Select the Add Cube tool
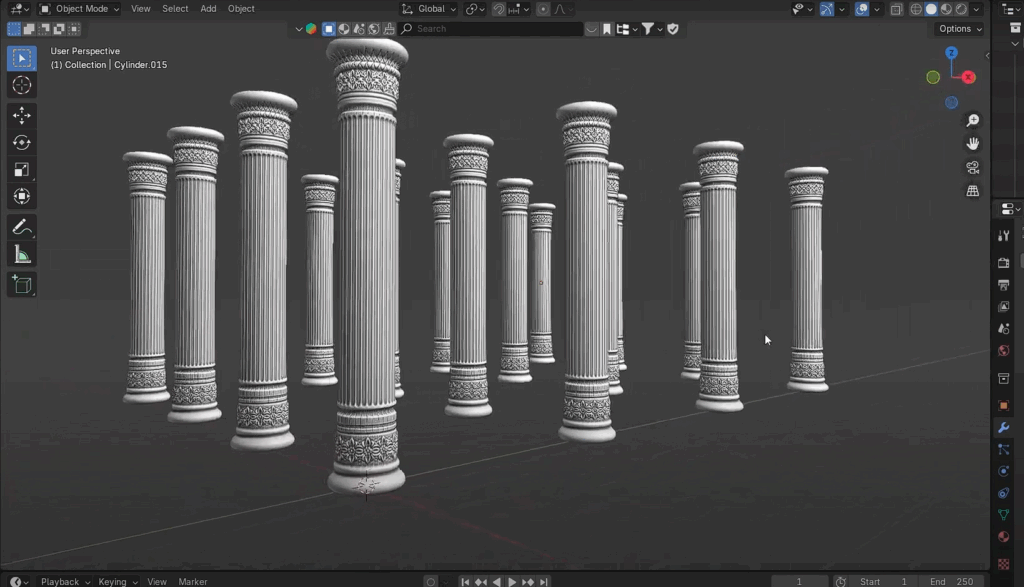The width and height of the screenshot is (1024, 587). (x=22, y=286)
